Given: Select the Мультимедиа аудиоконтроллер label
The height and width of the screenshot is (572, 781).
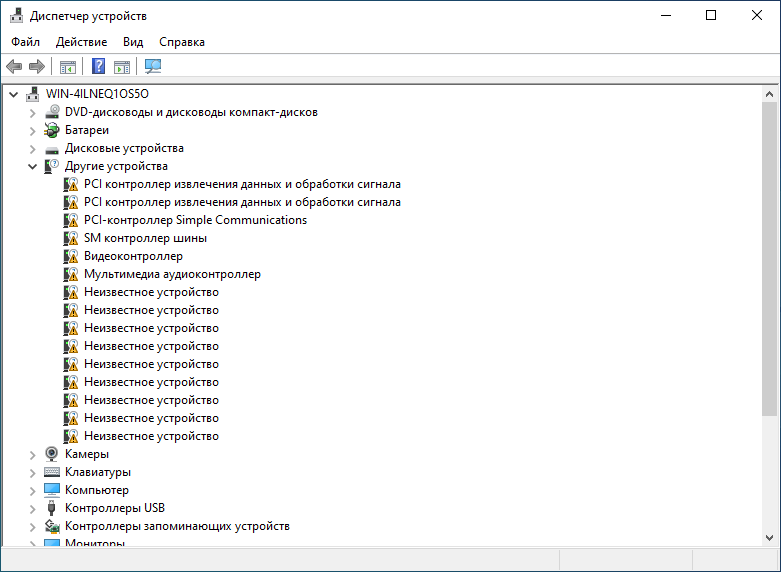Looking at the screenshot, I should 172,274.
